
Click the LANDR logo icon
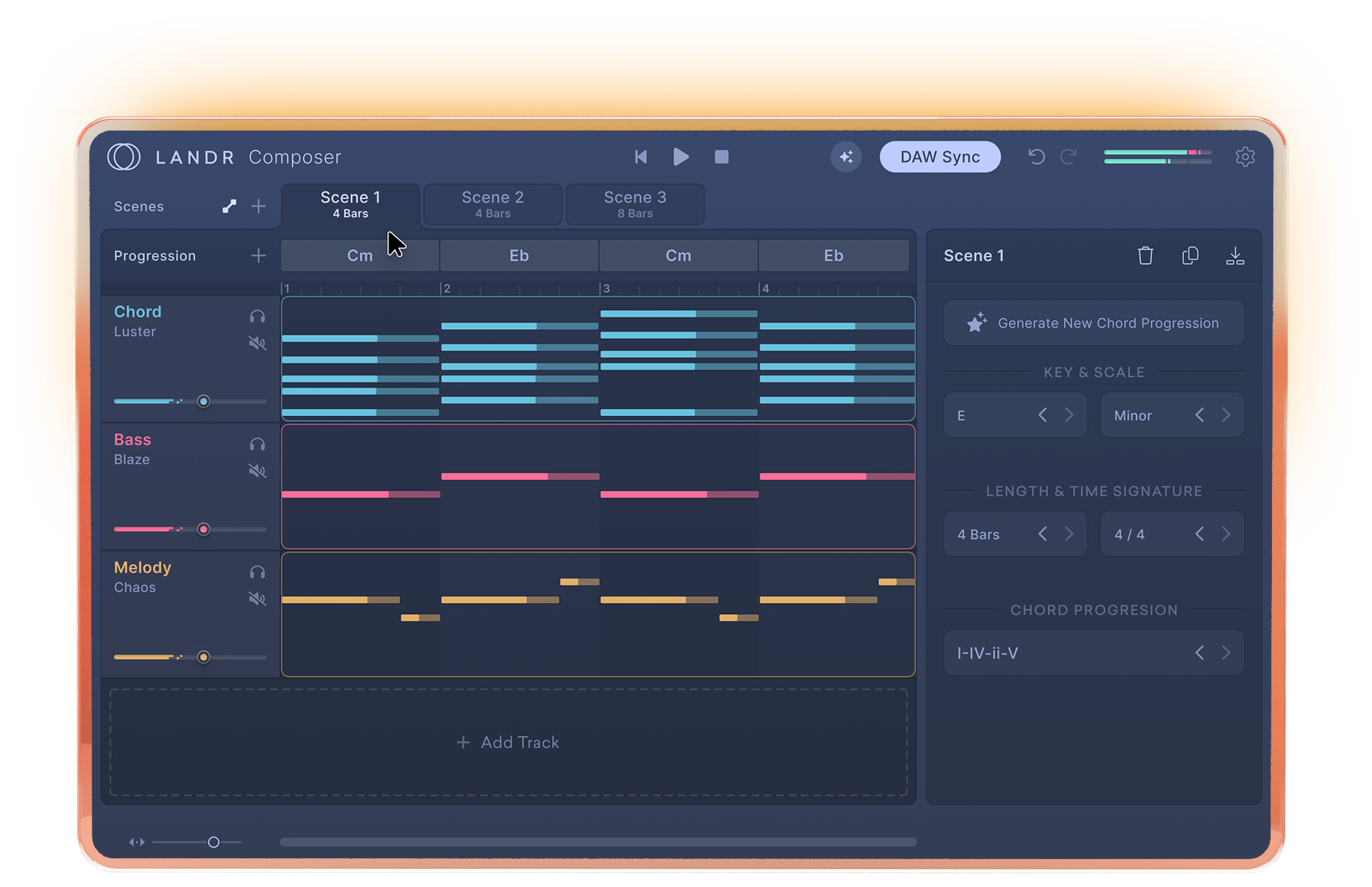124,157
